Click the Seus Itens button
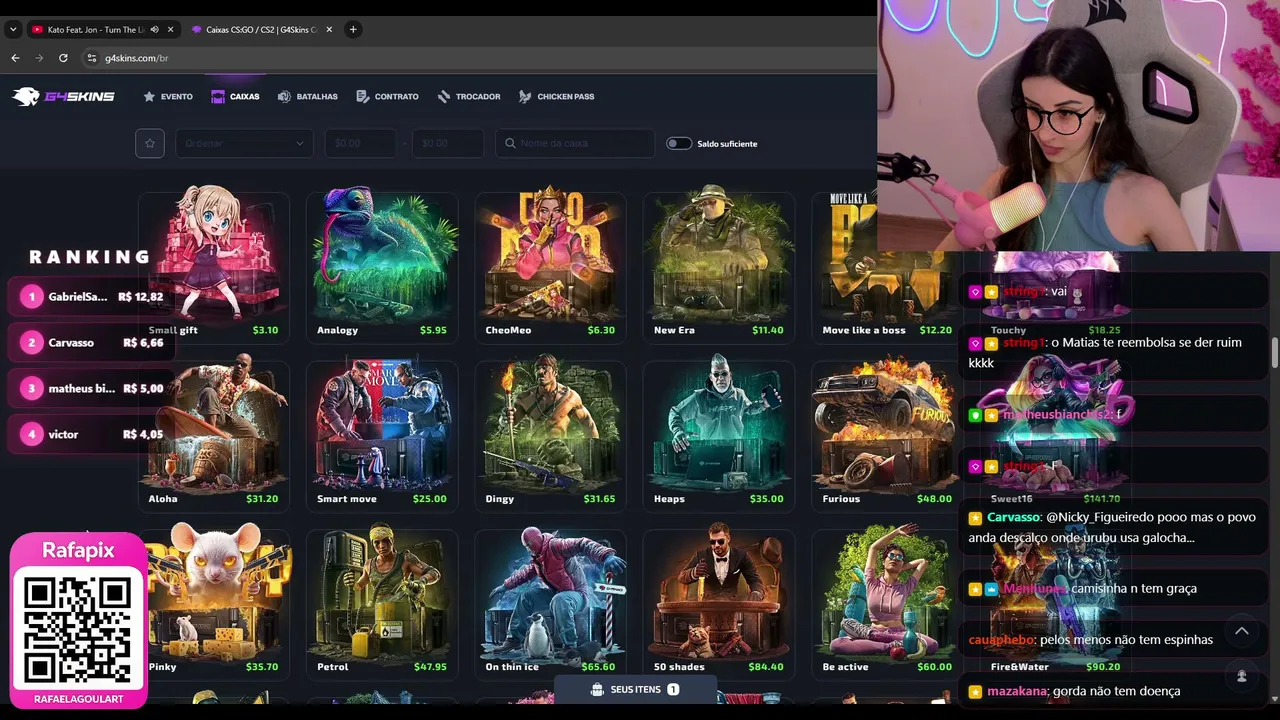 (635, 689)
